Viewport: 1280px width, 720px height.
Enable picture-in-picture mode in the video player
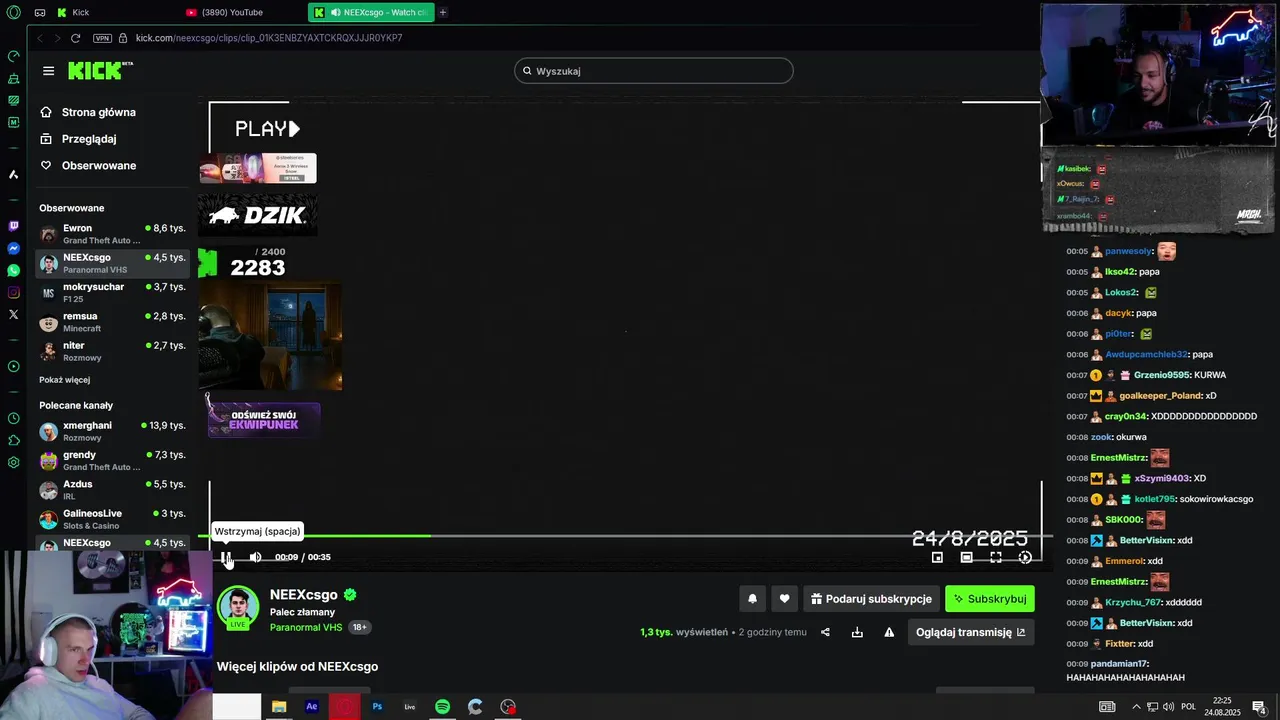click(937, 557)
